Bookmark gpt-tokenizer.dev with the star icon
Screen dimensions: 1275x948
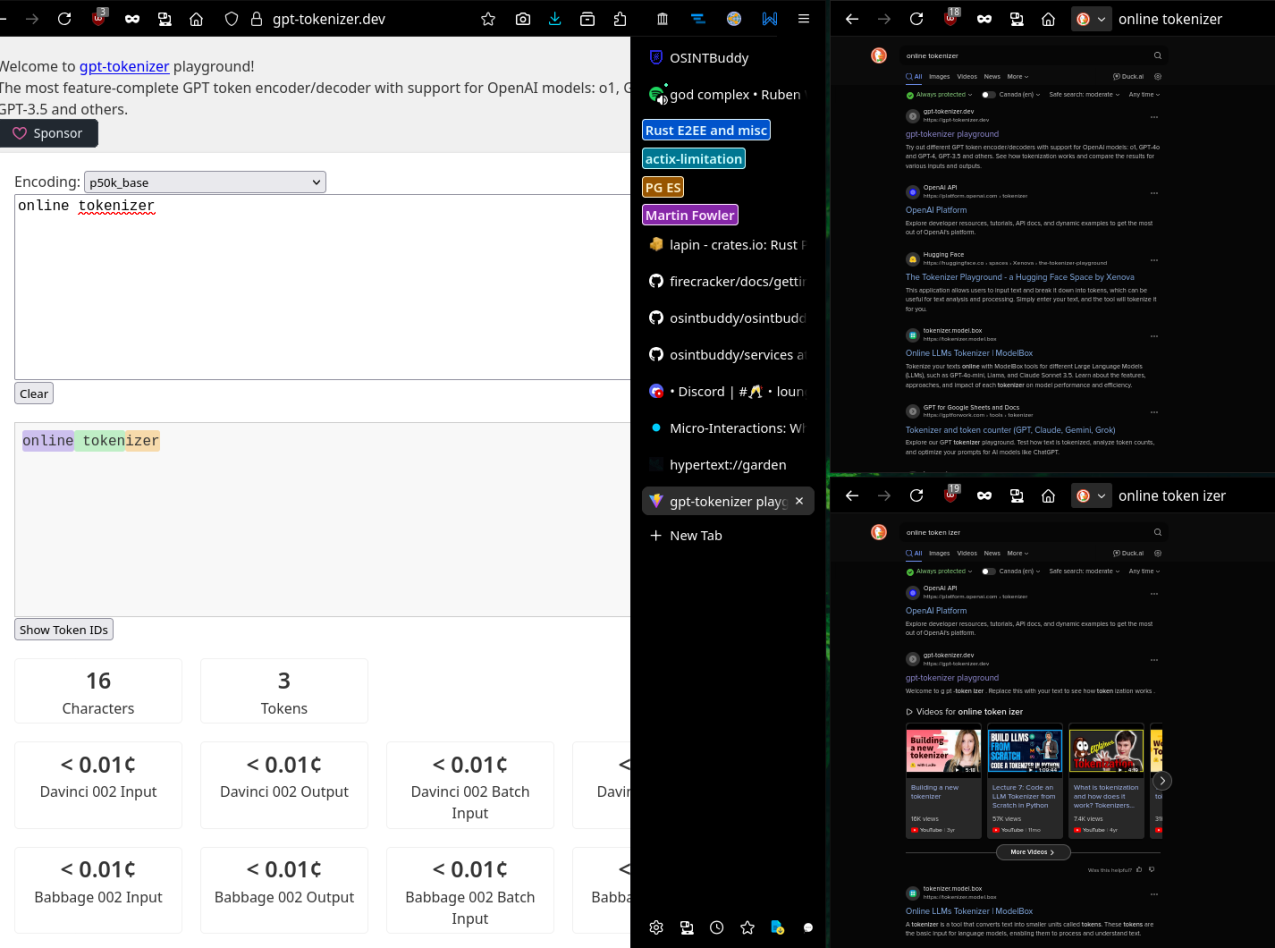pyautogui.click(x=488, y=19)
